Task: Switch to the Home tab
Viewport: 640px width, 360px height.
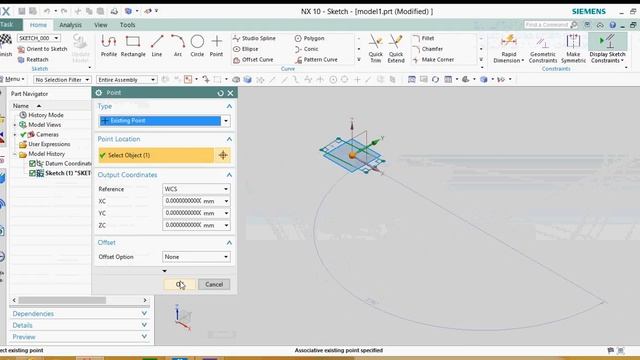Action: [x=38, y=25]
